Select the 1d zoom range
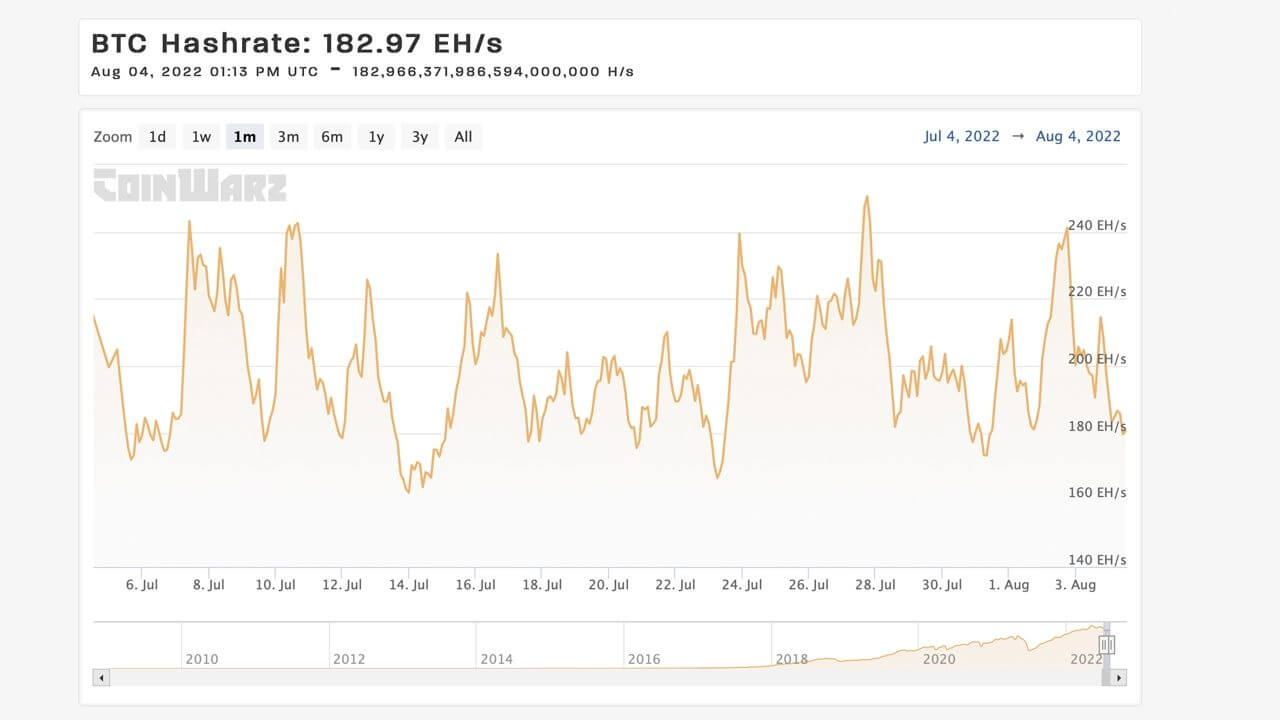The height and width of the screenshot is (720, 1280). [x=157, y=137]
